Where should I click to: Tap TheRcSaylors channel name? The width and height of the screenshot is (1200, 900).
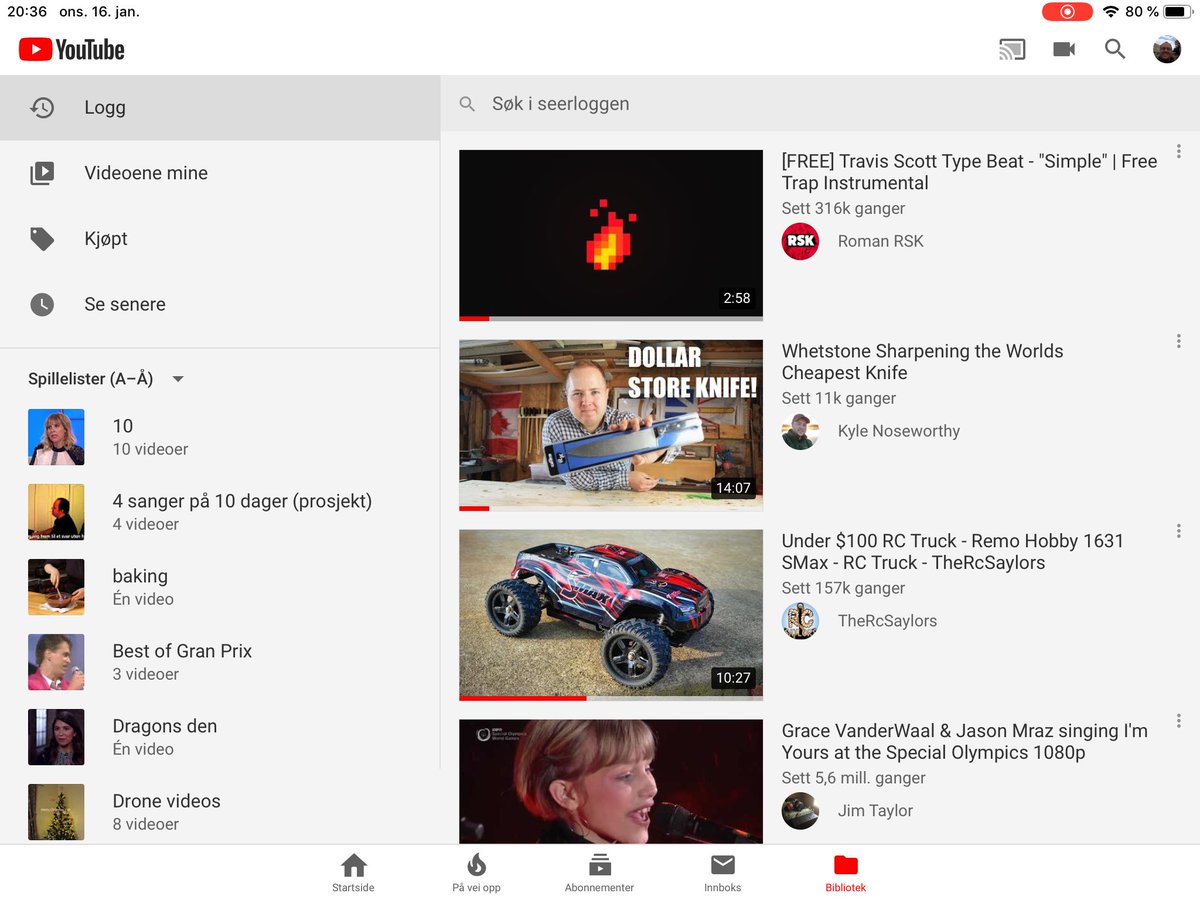[x=887, y=621]
